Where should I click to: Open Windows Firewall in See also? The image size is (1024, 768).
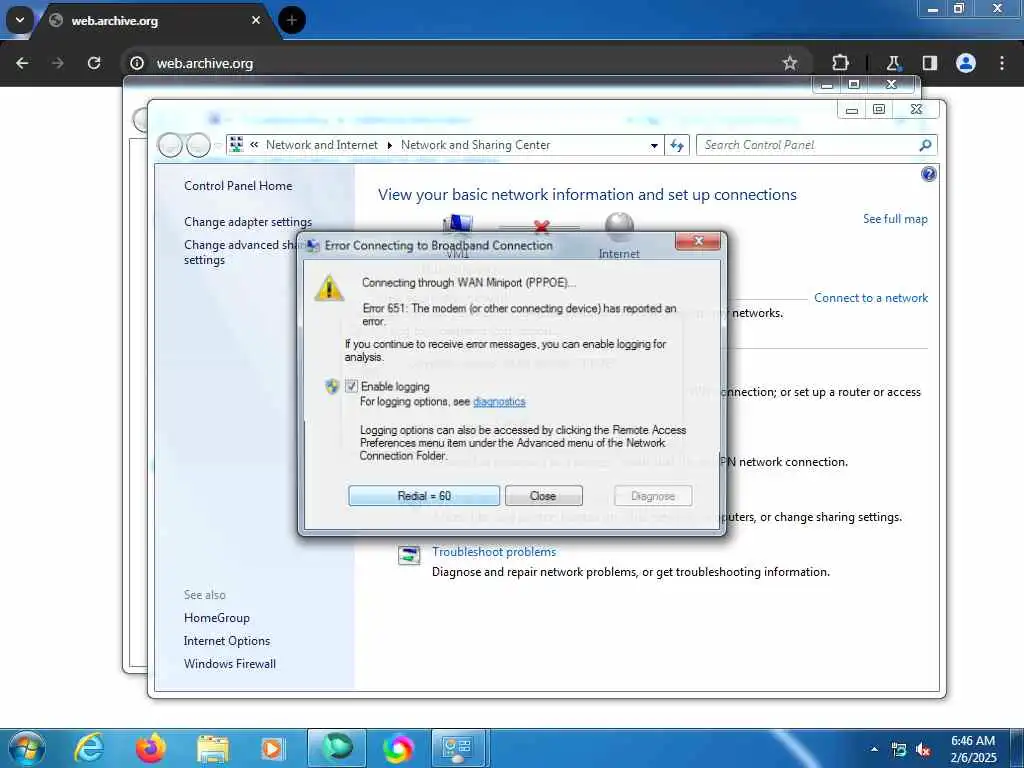point(229,664)
